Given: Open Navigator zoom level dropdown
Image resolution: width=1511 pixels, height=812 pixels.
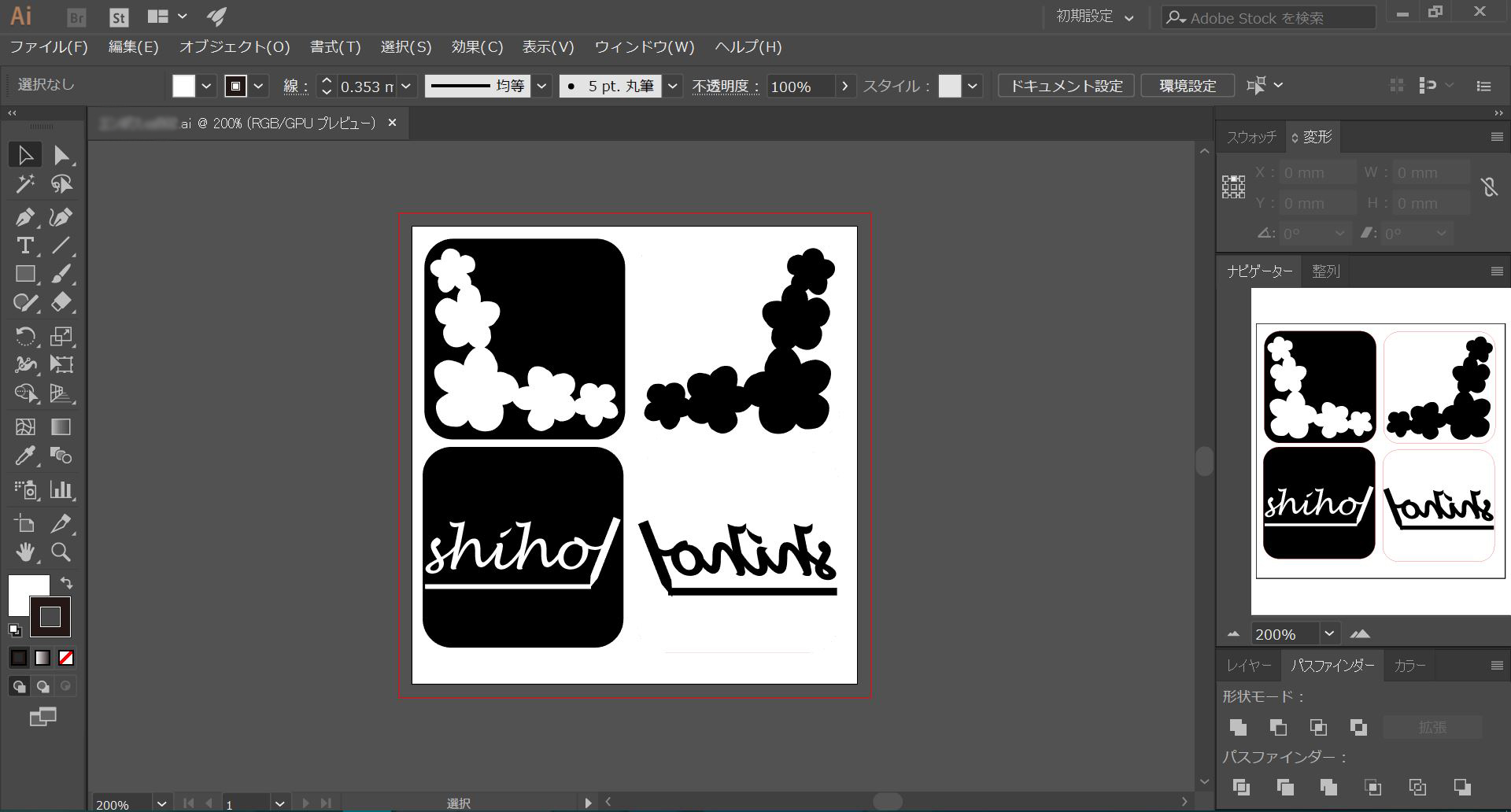Looking at the screenshot, I should (1329, 633).
